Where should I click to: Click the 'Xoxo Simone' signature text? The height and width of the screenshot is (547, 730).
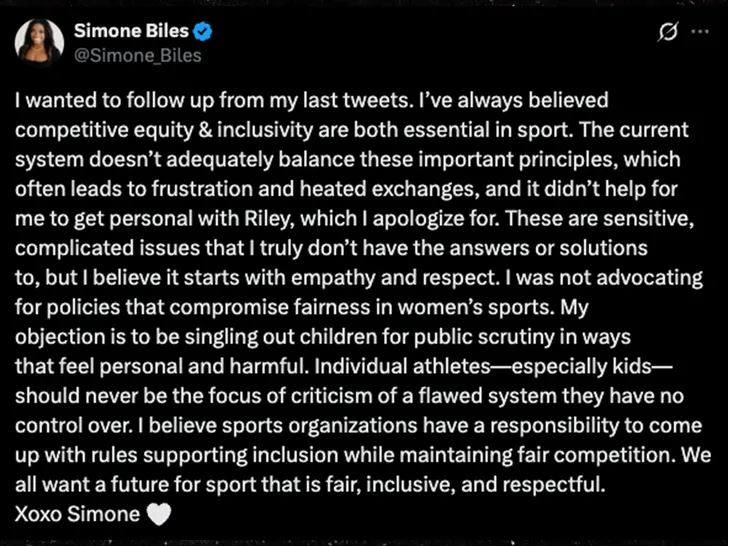point(77,514)
